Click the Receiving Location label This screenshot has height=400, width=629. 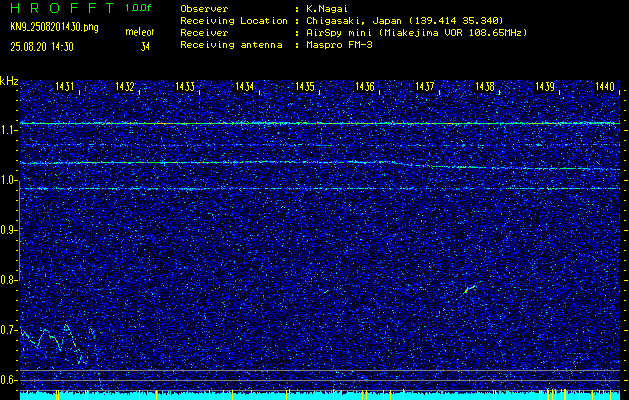234,20
